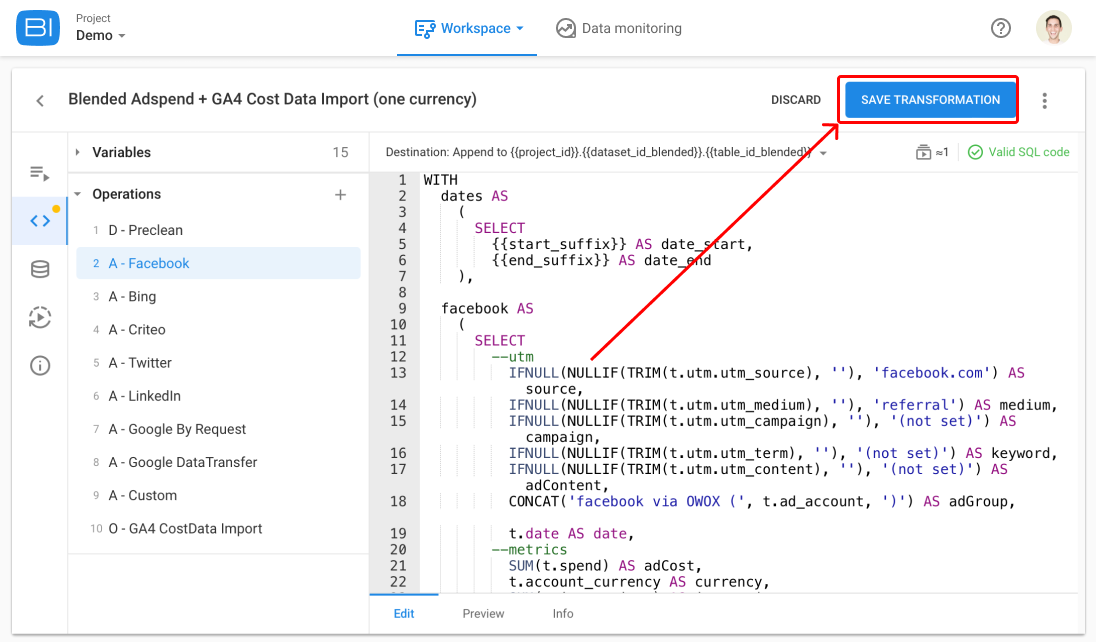Go back using the left chevron

point(40,101)
